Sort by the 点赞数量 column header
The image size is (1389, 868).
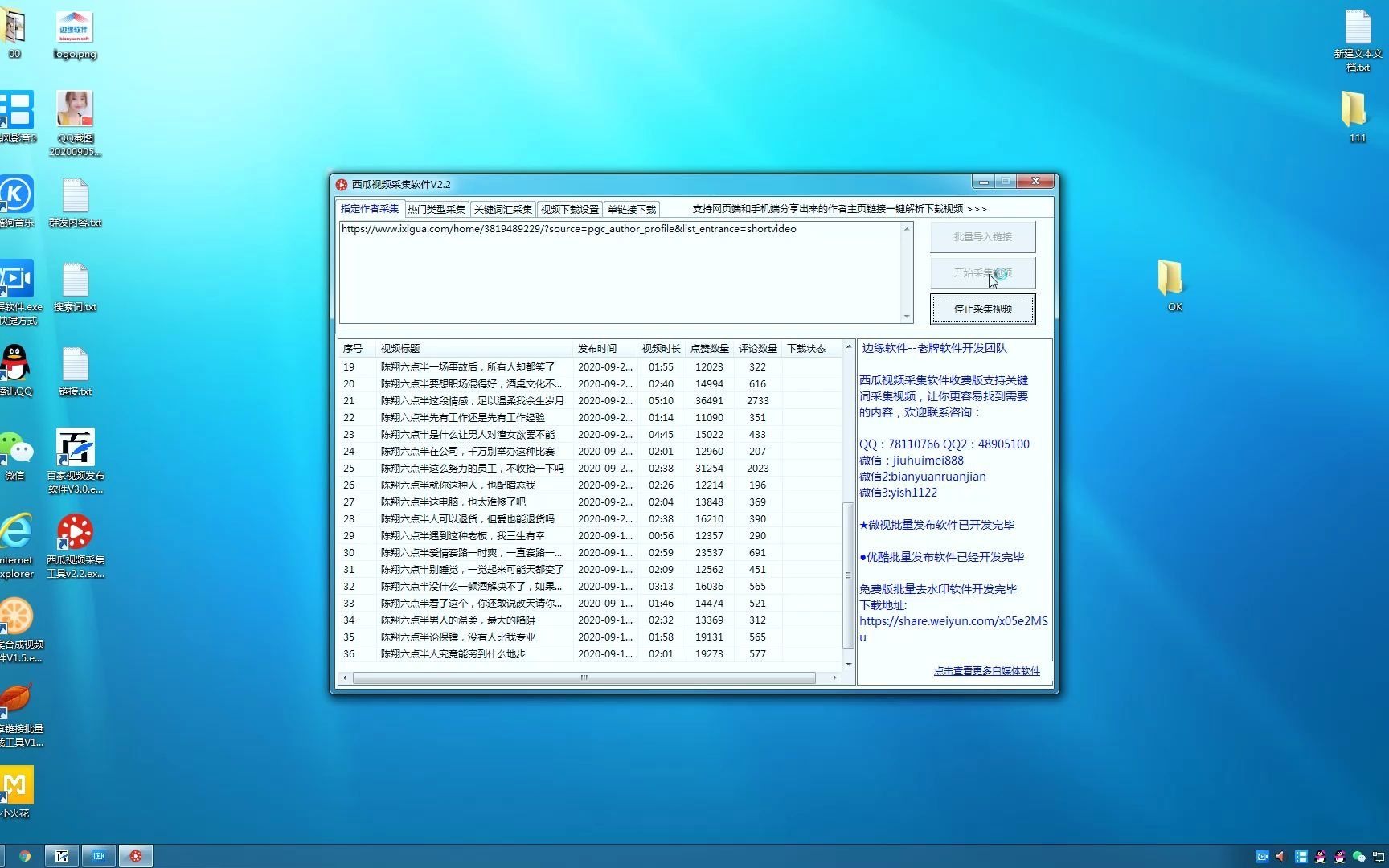click(x=709, y=349)
